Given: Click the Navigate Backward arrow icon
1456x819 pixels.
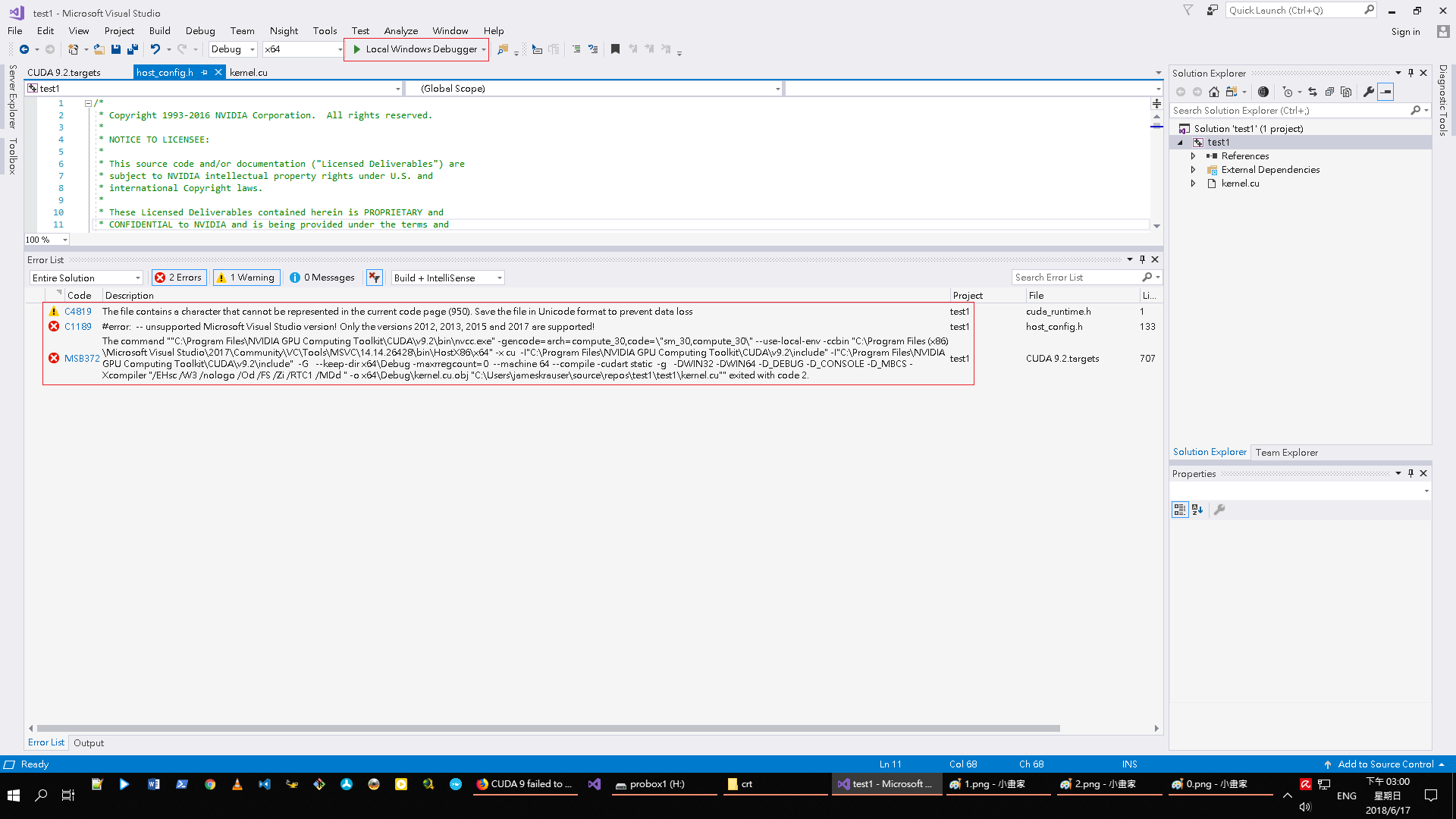Looking at the screenshot, I should pos(24,49).
